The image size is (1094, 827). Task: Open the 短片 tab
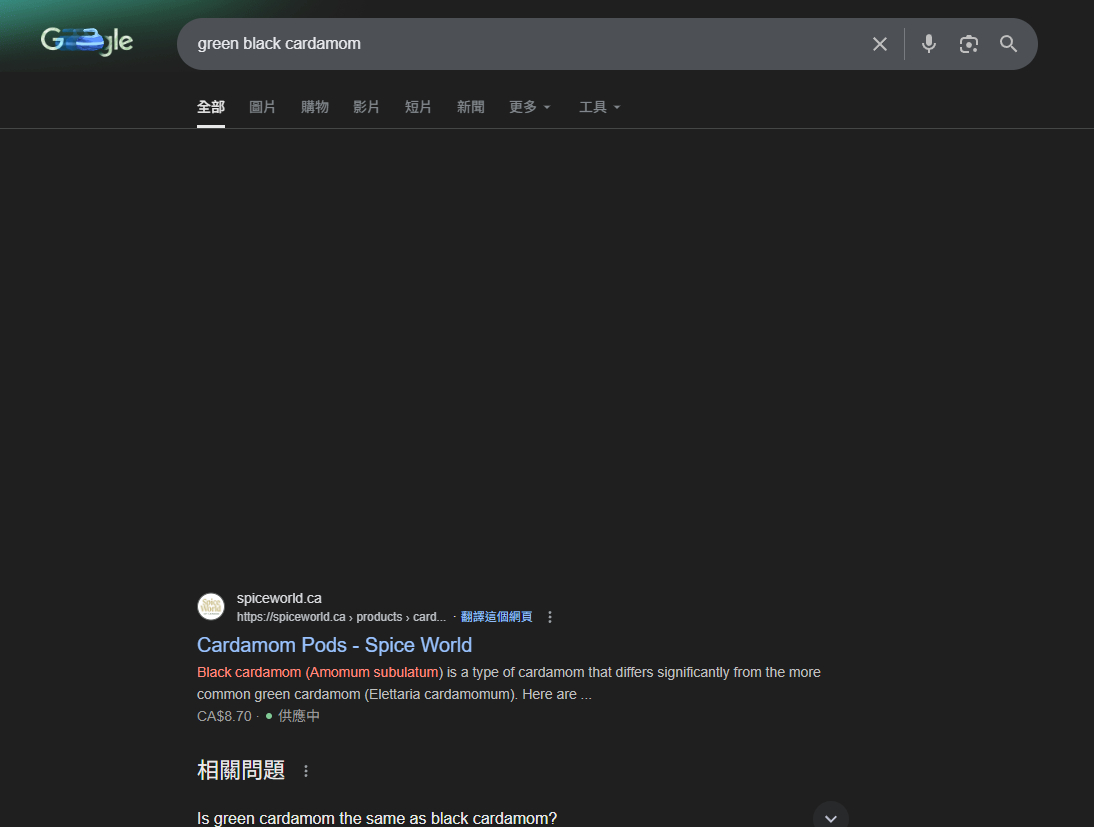point(418,107)
